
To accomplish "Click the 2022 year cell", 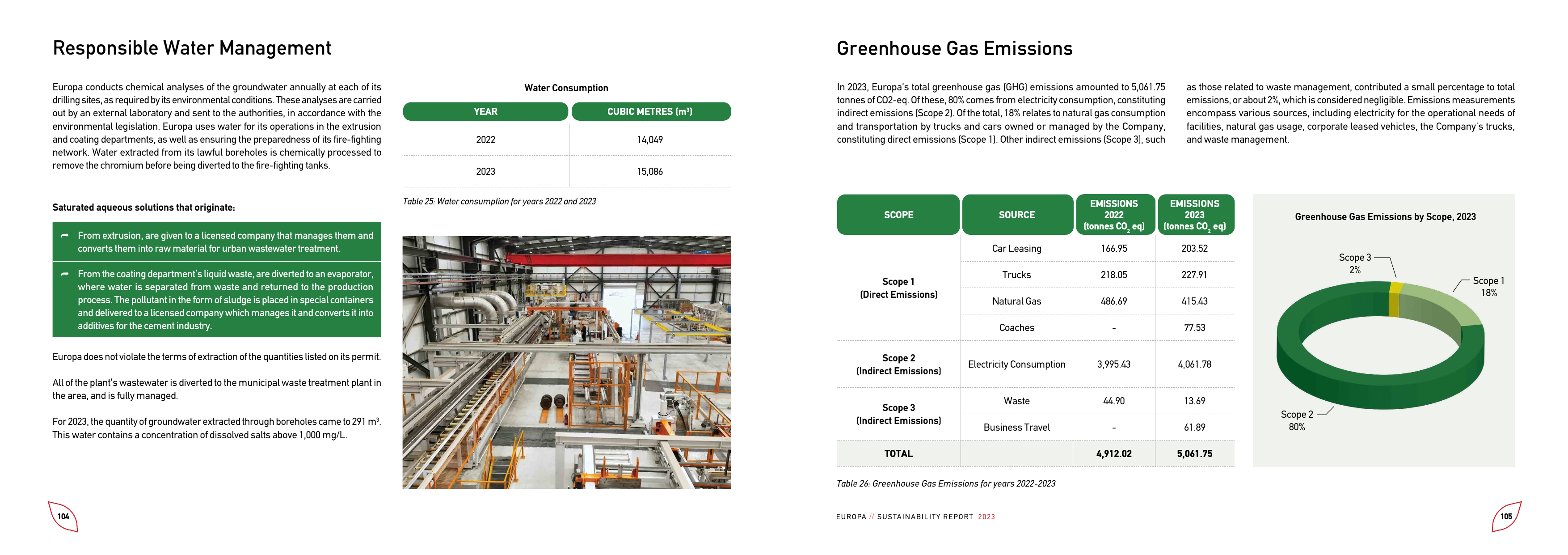I will coord(485,140).
